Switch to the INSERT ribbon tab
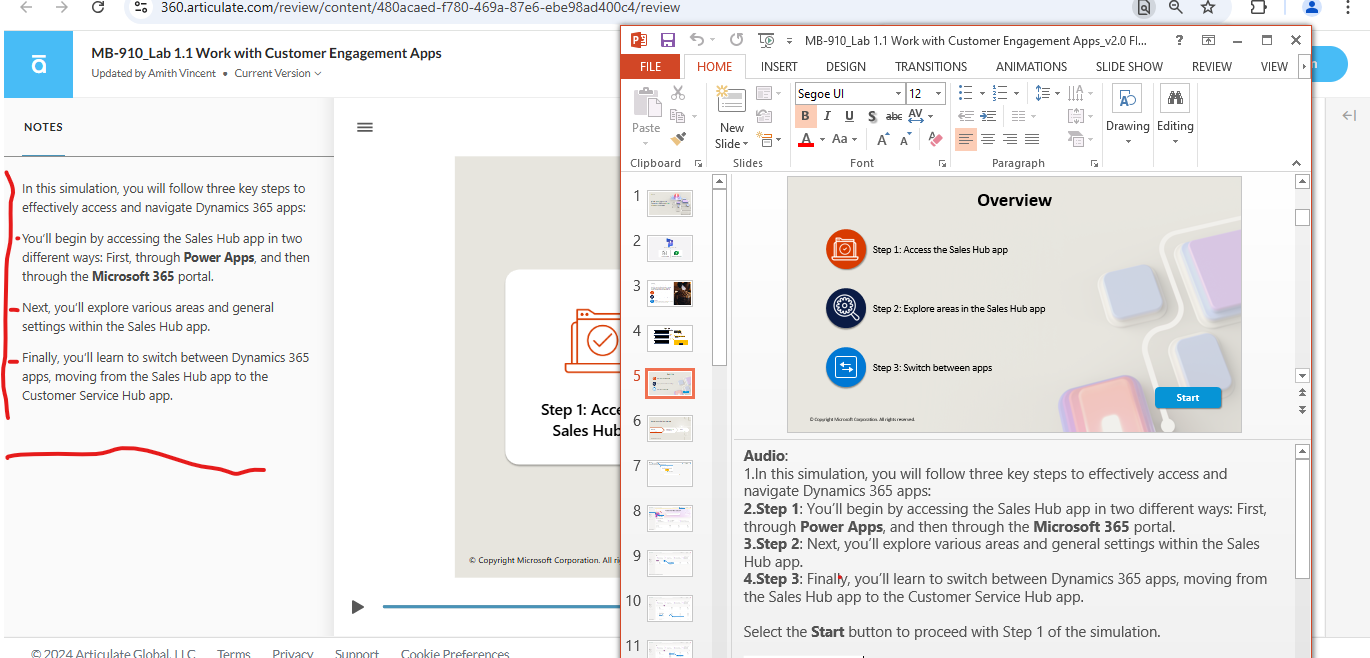 click(779, 66)
